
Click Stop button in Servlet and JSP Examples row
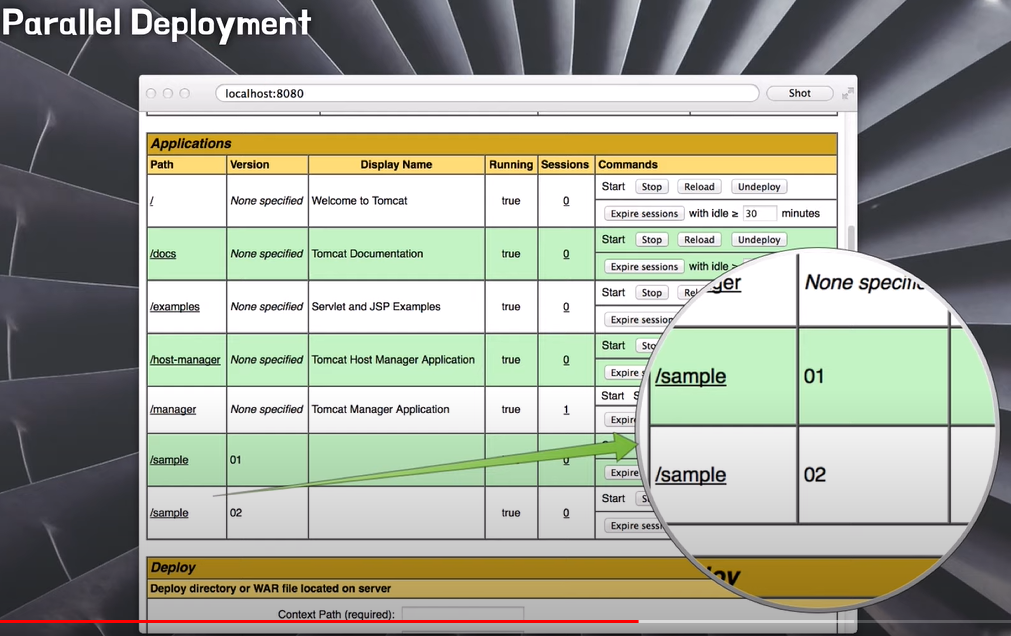coord(651,292)
